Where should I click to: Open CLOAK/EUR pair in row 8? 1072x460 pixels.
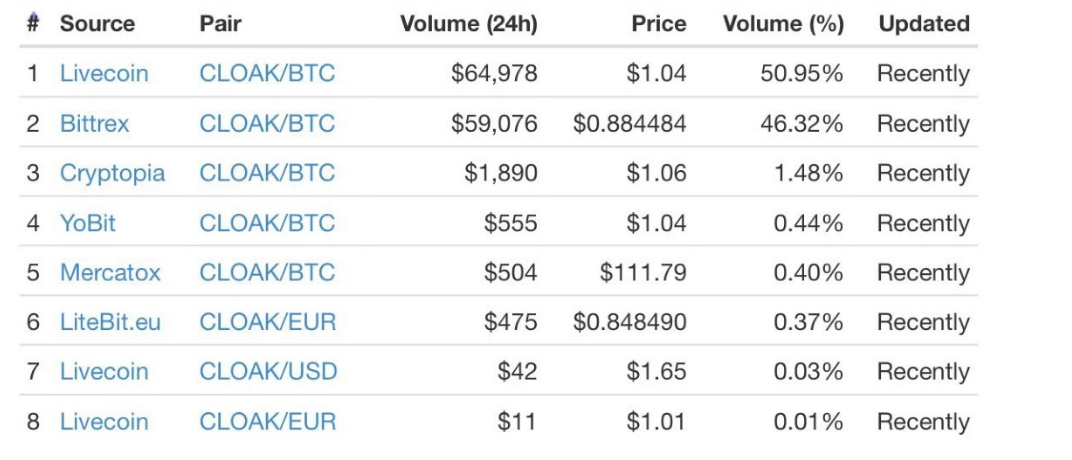268,421
